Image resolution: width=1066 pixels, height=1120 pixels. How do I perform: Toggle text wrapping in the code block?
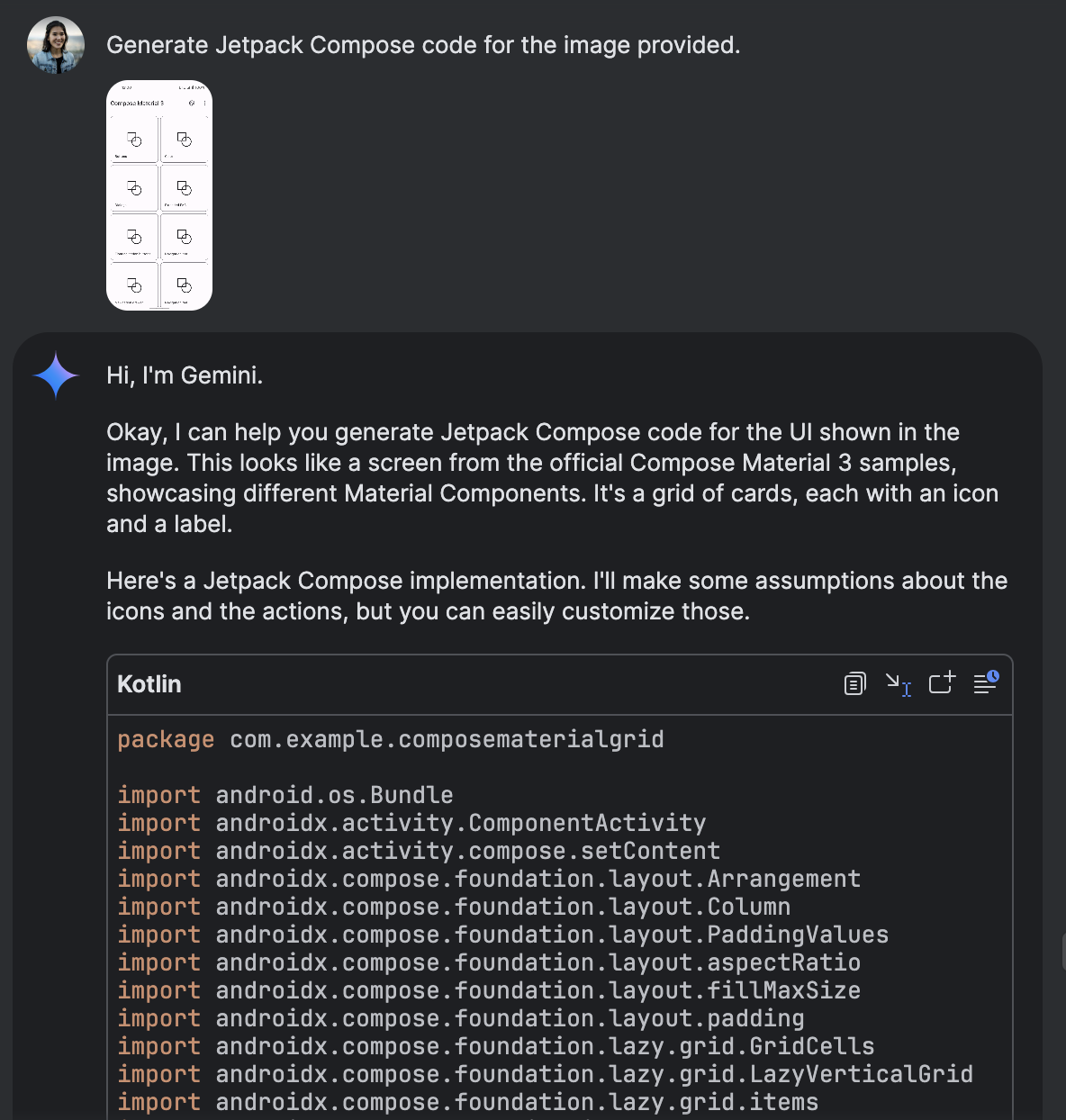pyautogui.click(x=898, y=683)
